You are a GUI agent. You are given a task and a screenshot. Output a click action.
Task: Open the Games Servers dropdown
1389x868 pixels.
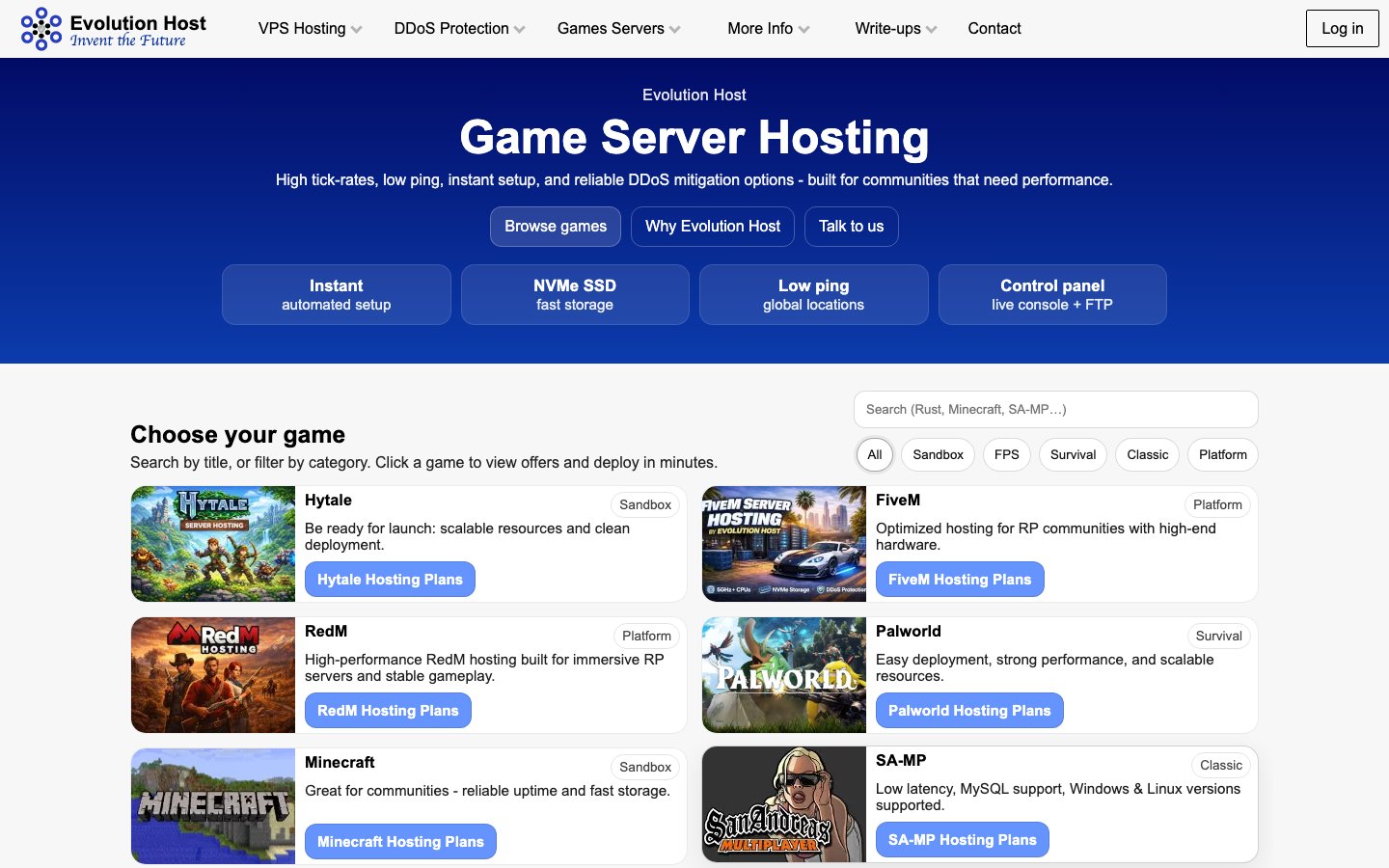pos(618,29)
